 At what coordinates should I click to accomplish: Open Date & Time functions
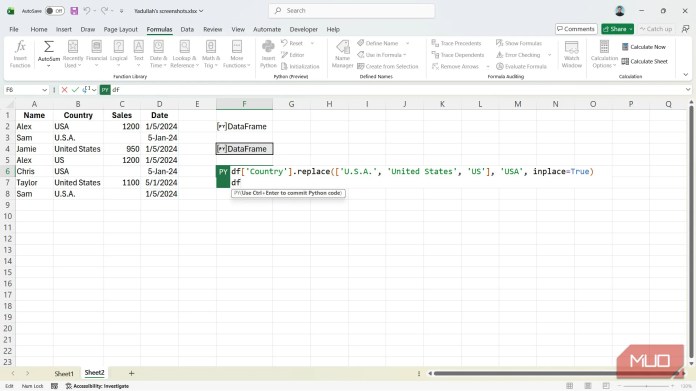click(x=158, y=54)
